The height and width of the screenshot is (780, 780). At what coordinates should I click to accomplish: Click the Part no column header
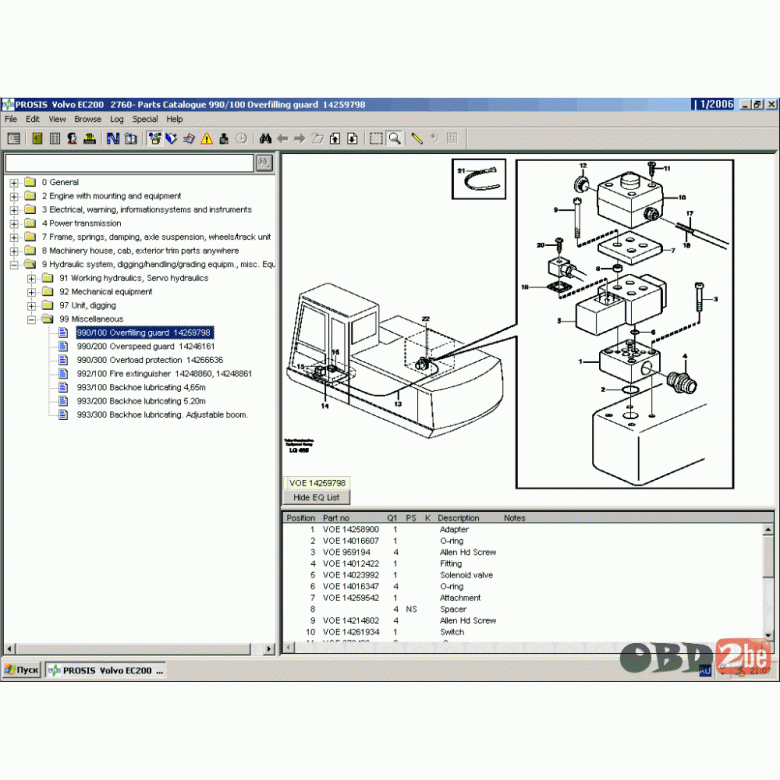pos(336,518)
